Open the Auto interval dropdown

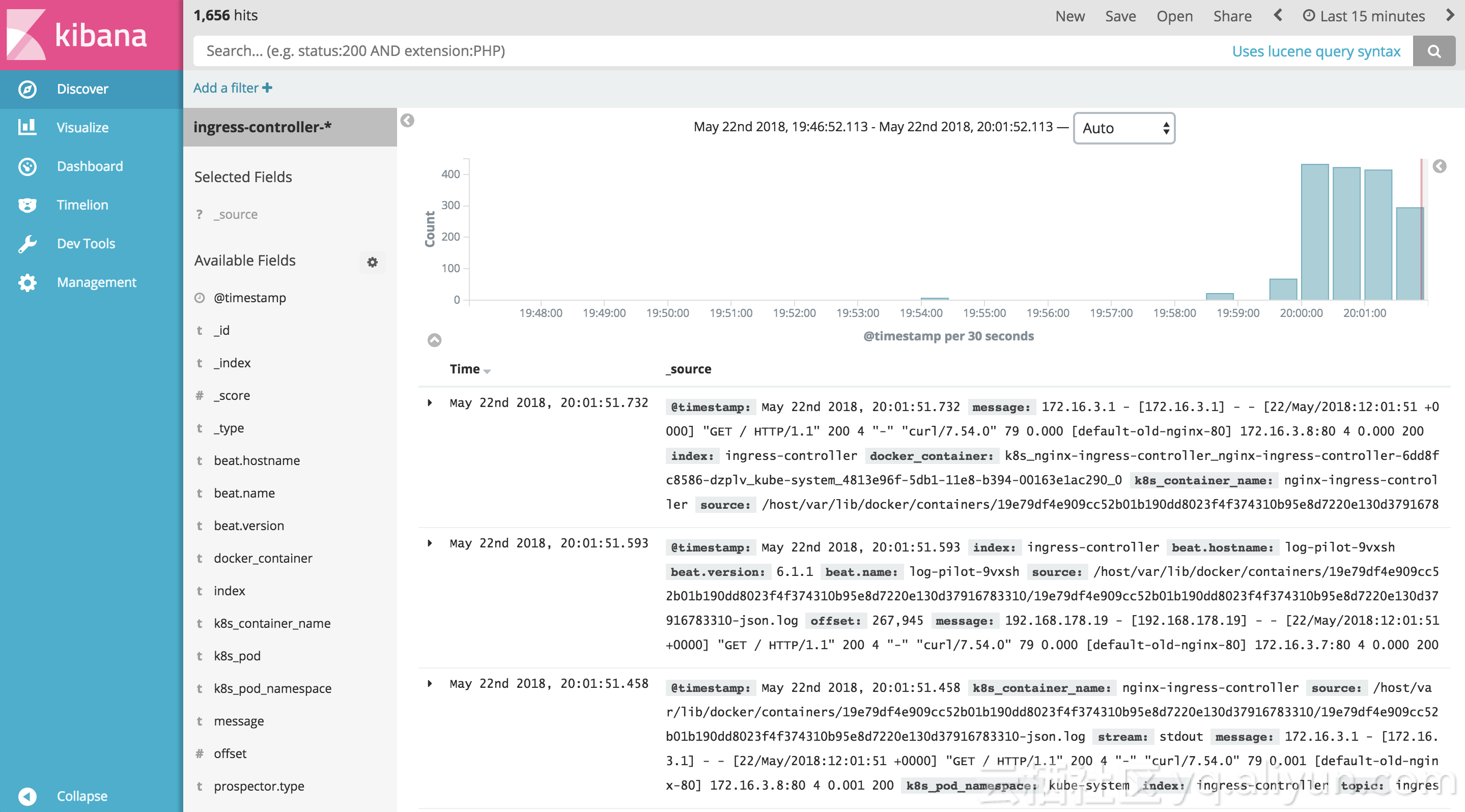tap(1124, 128)
